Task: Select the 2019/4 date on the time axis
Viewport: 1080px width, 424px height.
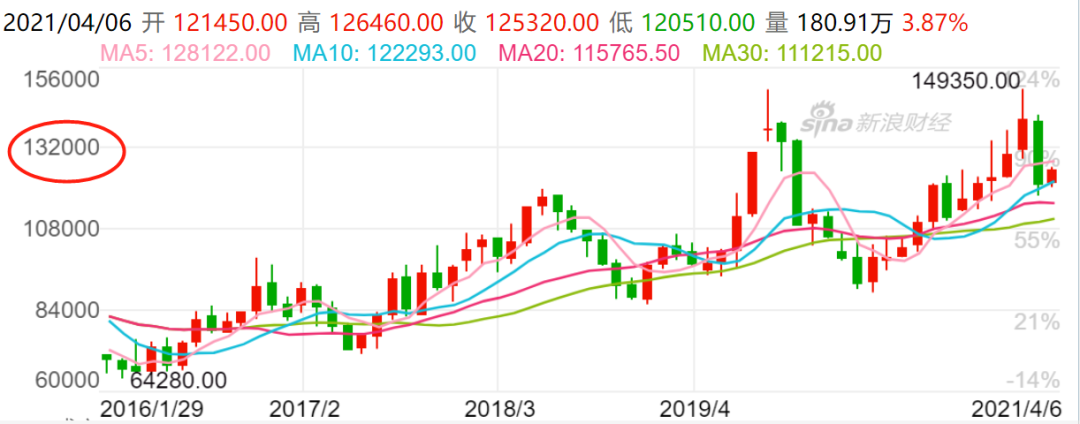Action: click(692, 410)
